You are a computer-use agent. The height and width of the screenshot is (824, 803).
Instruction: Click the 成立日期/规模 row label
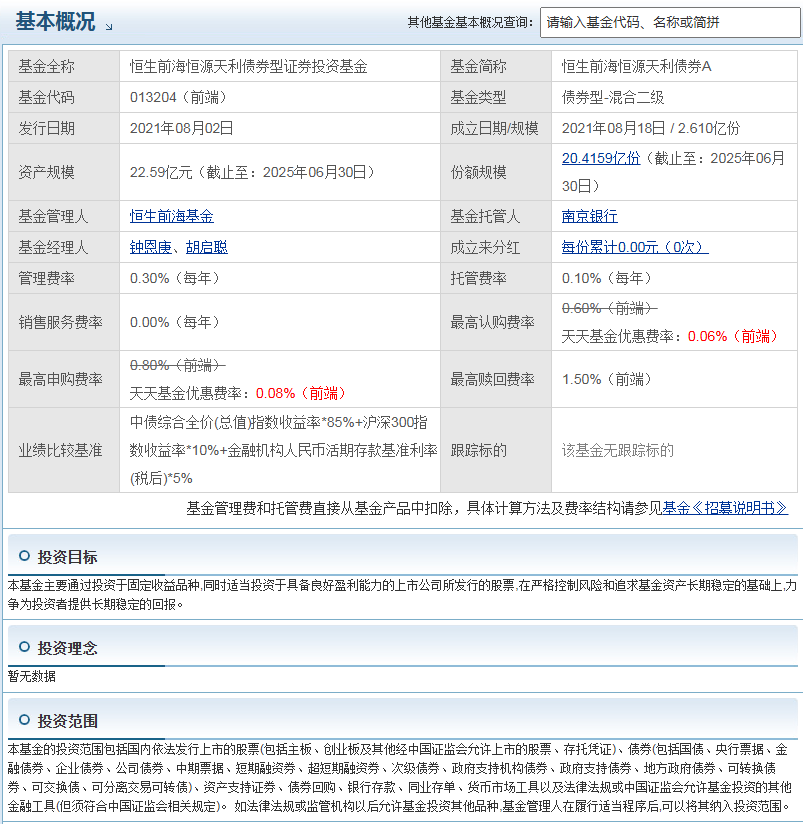[x=494, y=128]
